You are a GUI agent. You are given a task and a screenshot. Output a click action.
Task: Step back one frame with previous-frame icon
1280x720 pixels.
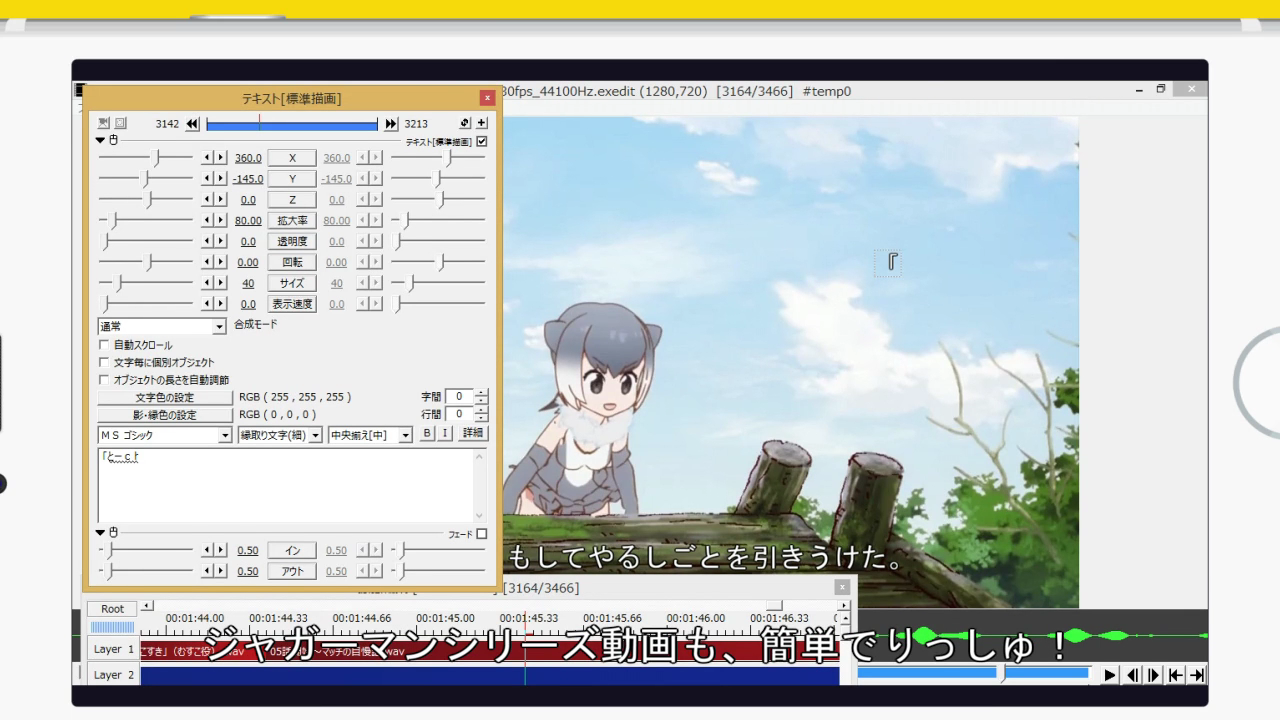[1133, 674]
